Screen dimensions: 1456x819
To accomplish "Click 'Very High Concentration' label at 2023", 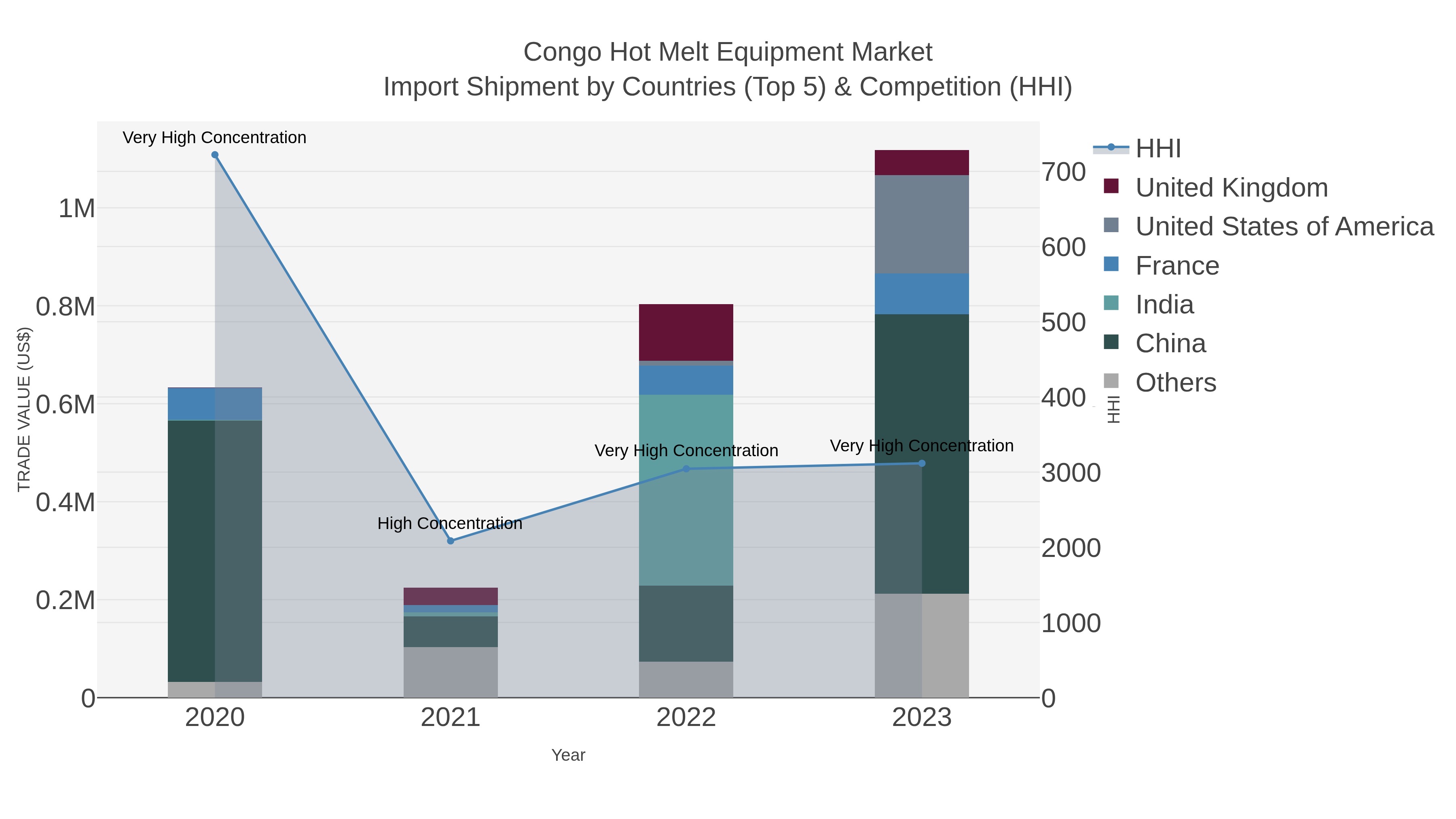I will (922, 445).
